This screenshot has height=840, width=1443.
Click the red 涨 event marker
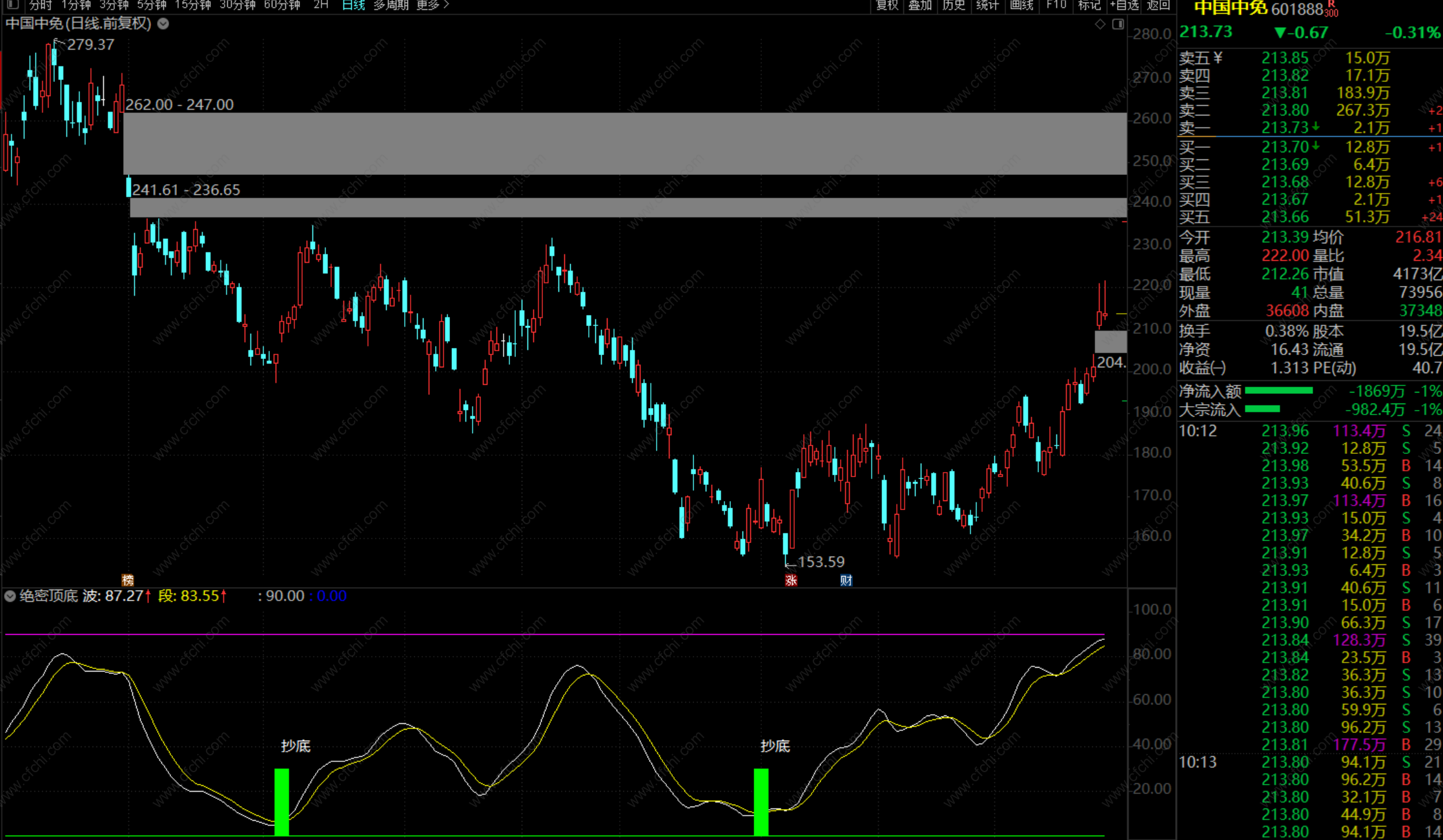tap(791, 580)
